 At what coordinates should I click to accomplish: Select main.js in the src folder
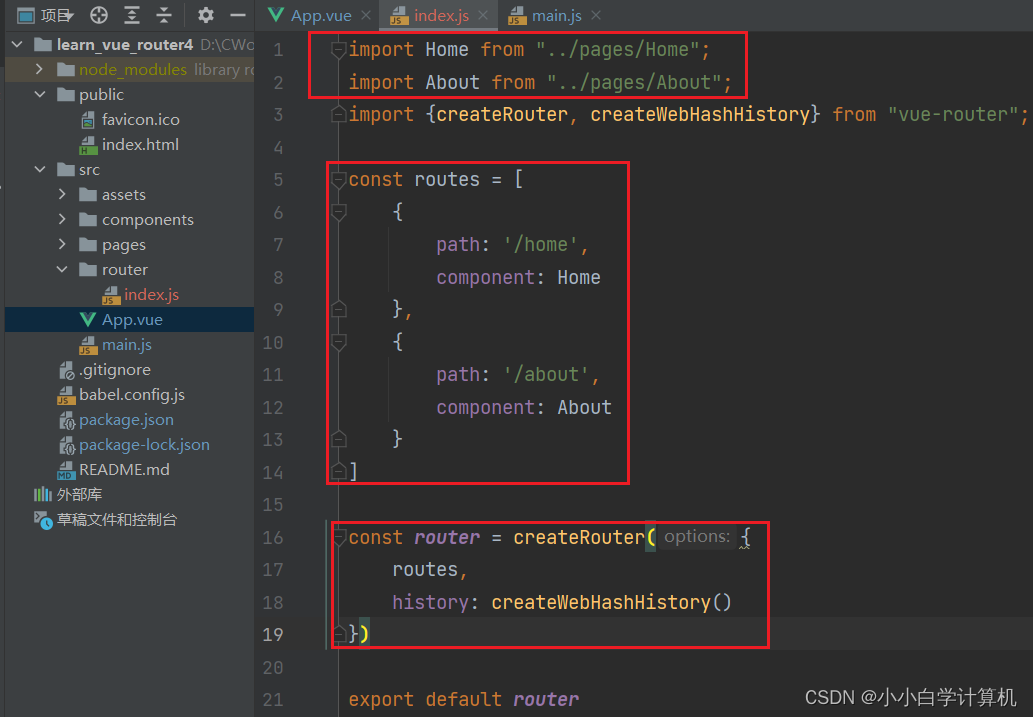[126, 345]
